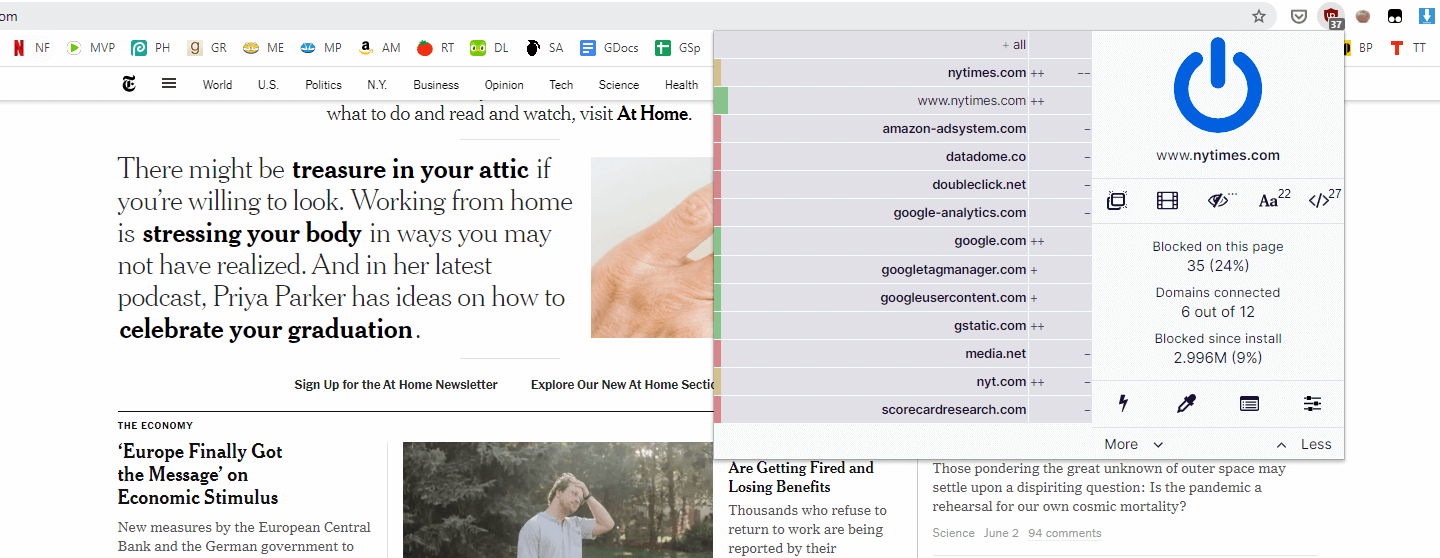Open the MVP bookmark
Viewport: 1440px width, 558px height.
pyautogui.click(x=91, y=47)
